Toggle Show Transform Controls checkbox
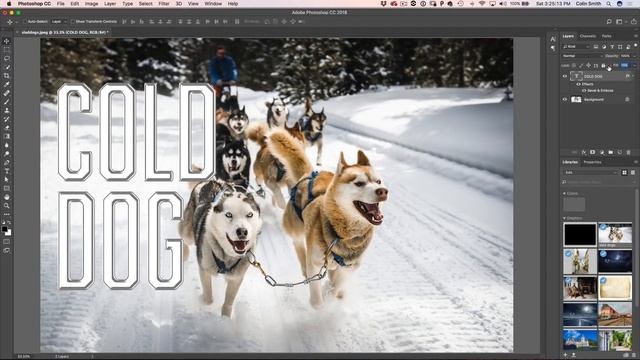The height and width of the screenshot is (360, 640). point(72,21)
